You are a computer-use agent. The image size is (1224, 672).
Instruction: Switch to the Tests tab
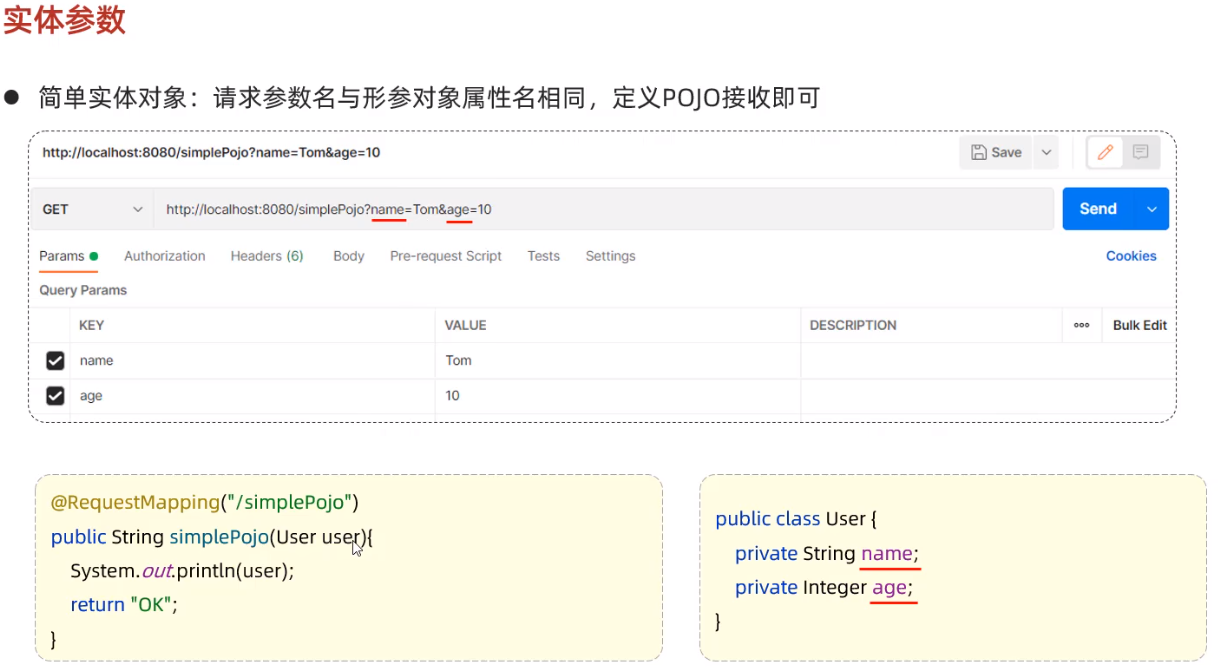543,256
